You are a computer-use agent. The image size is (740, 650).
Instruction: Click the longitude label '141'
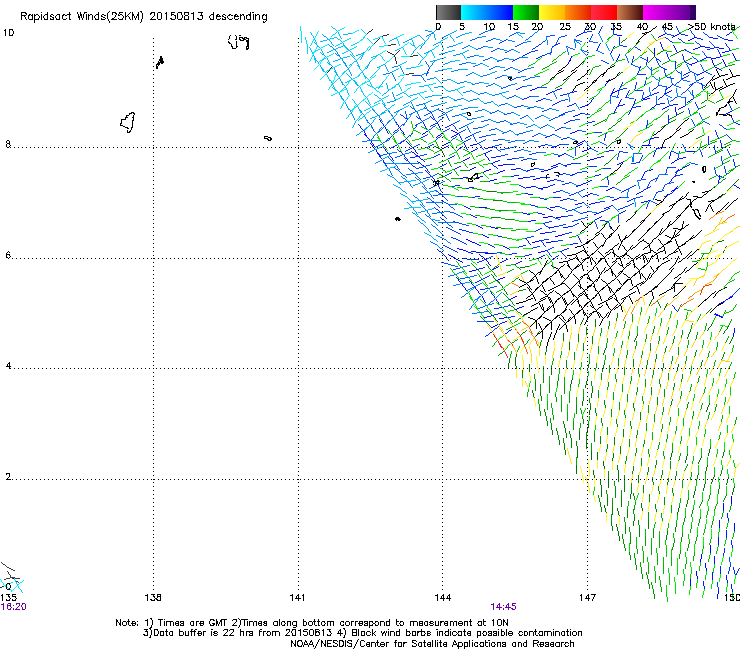pos(297,598)
